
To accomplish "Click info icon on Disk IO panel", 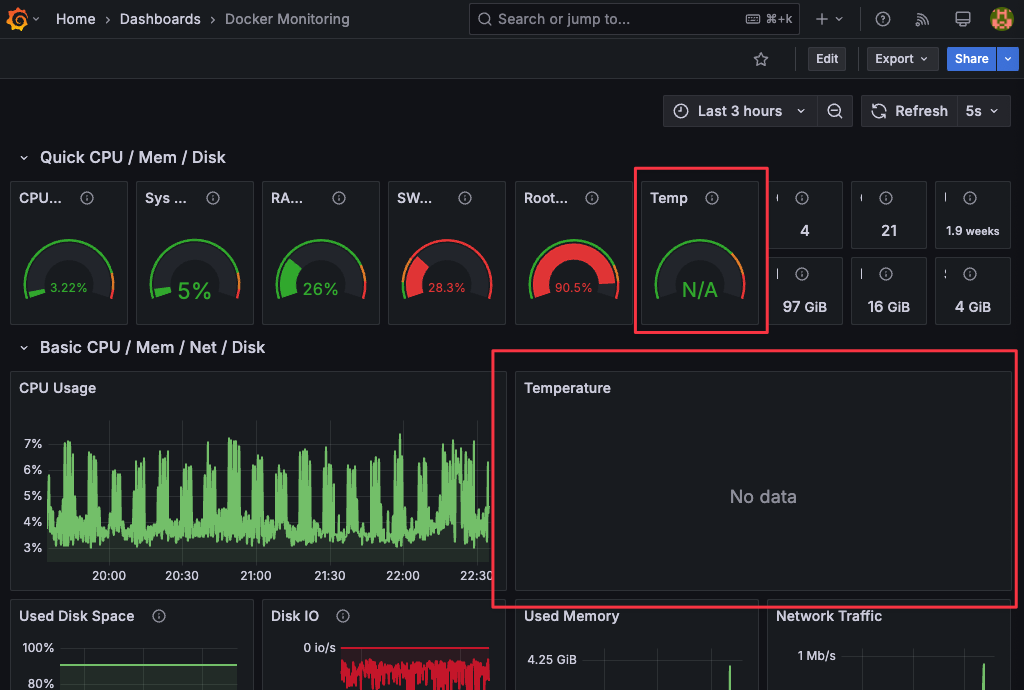I will click(x=343, y=616).
